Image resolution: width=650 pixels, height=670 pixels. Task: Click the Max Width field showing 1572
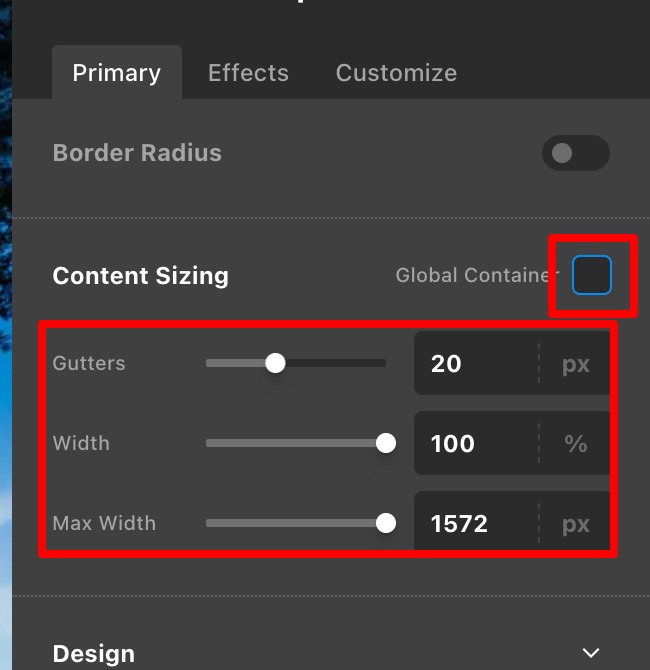tap(476, 522)
